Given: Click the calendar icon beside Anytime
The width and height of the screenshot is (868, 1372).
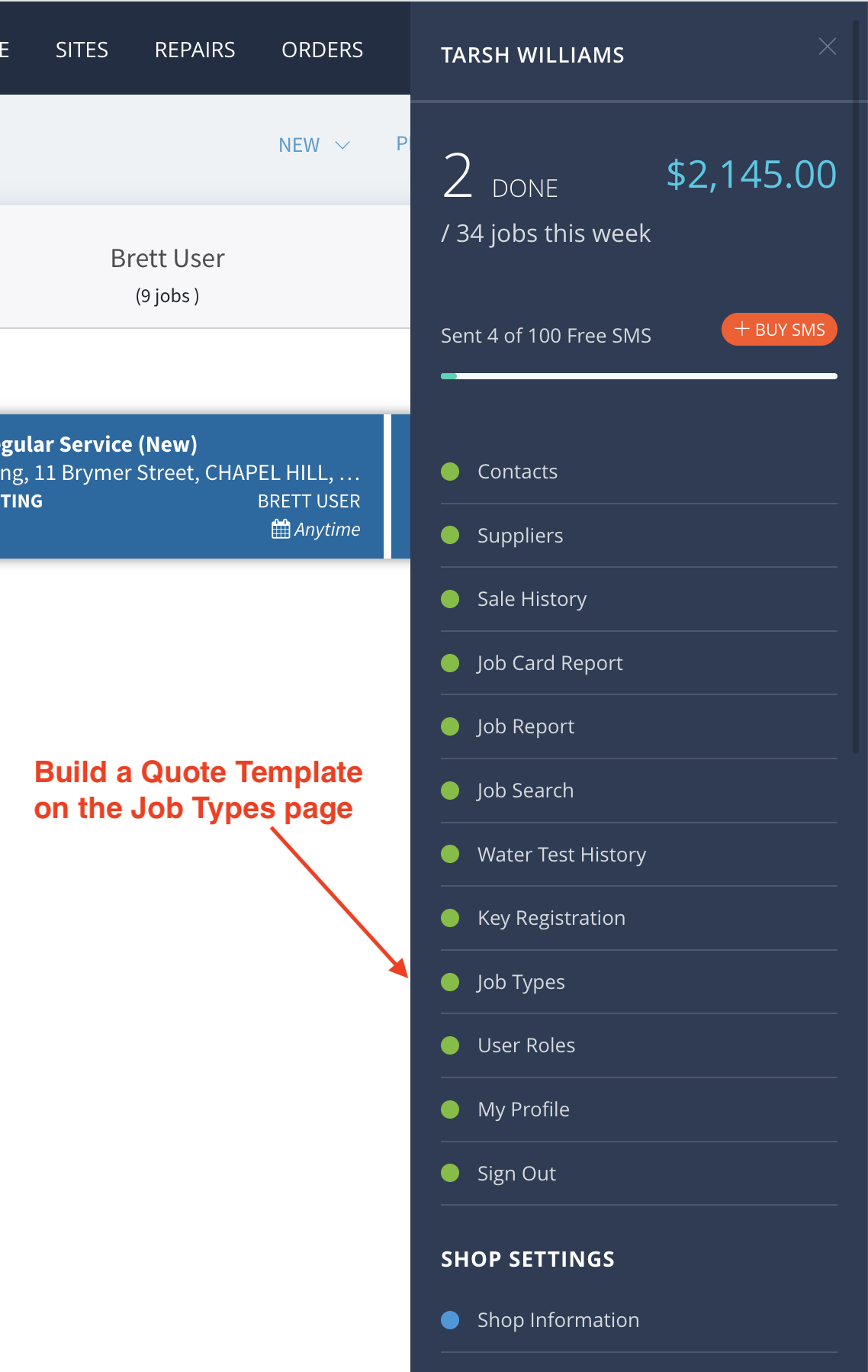Looking at the screenshot, I should tap(281, 529).
